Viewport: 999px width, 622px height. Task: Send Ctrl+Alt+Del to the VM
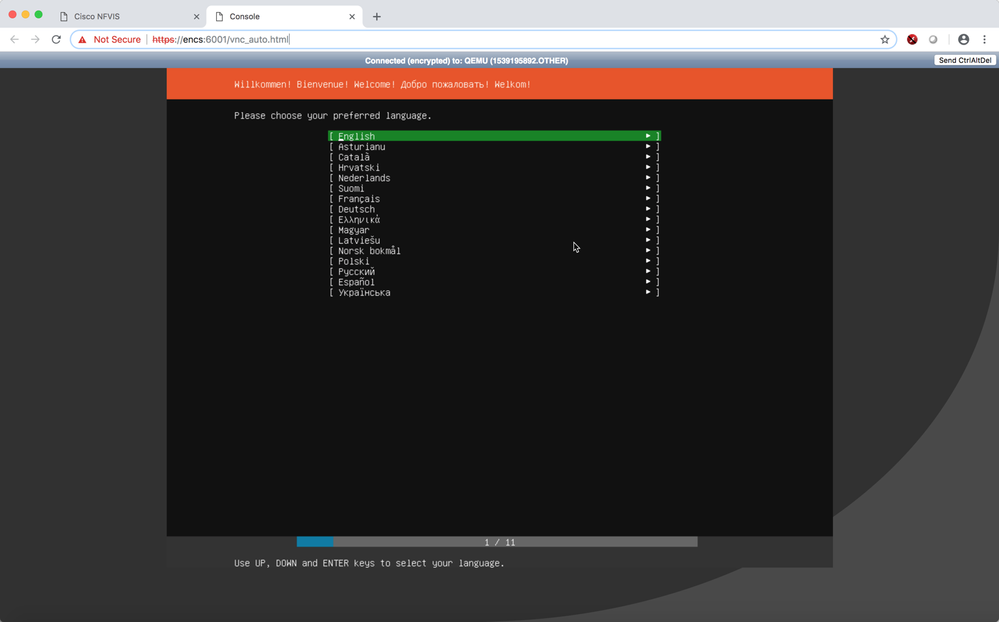(x=965, y=61)
